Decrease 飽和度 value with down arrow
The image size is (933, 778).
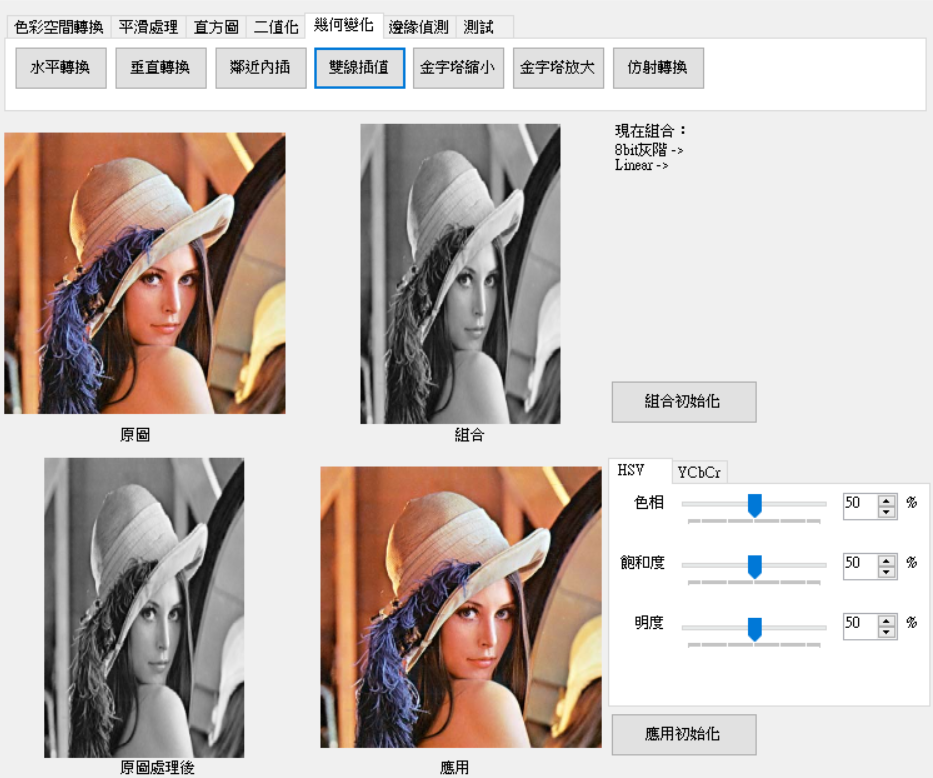(x=887, y=572)
